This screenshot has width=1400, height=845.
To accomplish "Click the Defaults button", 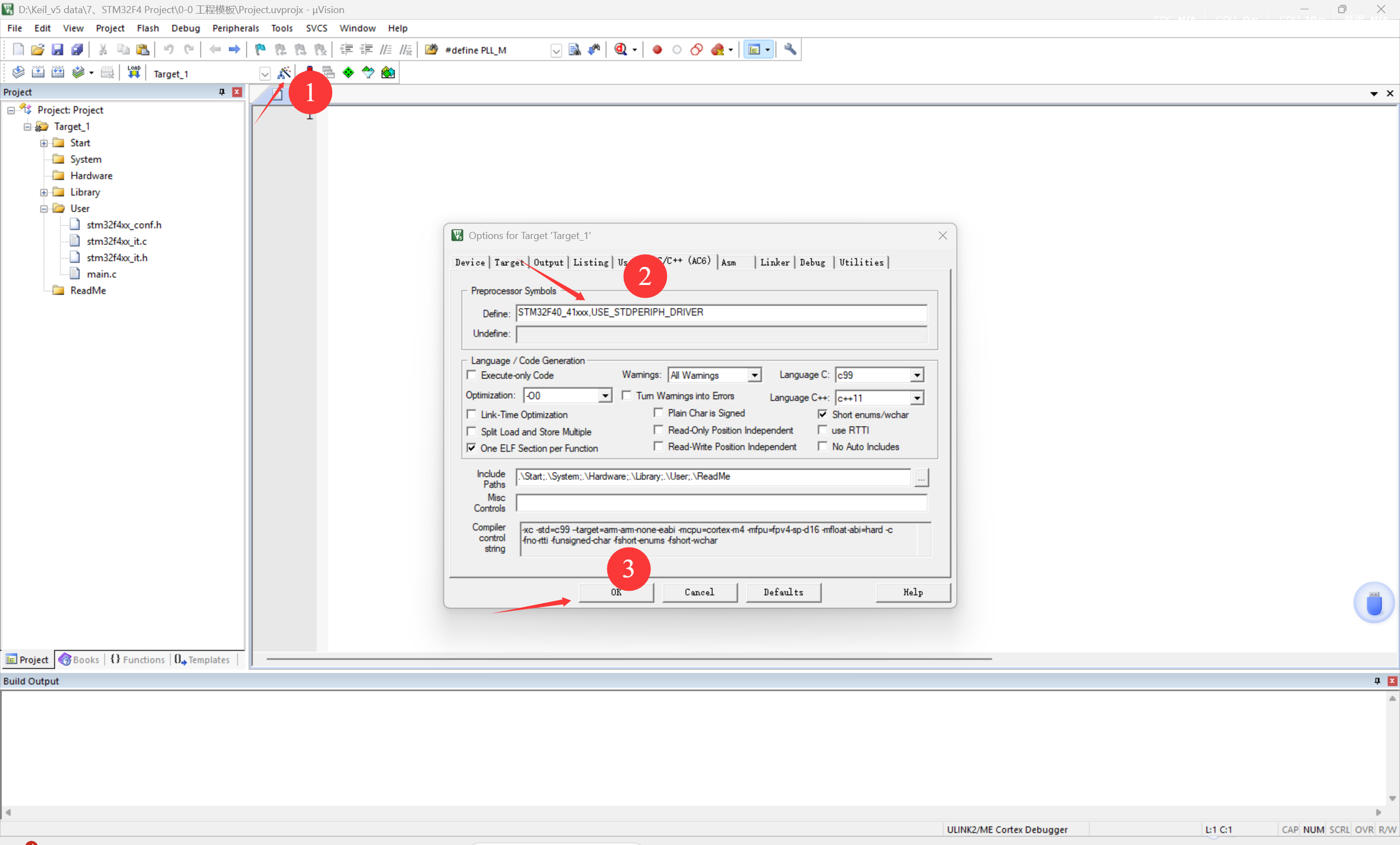I will pyautogui.click(x=783, y=592).
